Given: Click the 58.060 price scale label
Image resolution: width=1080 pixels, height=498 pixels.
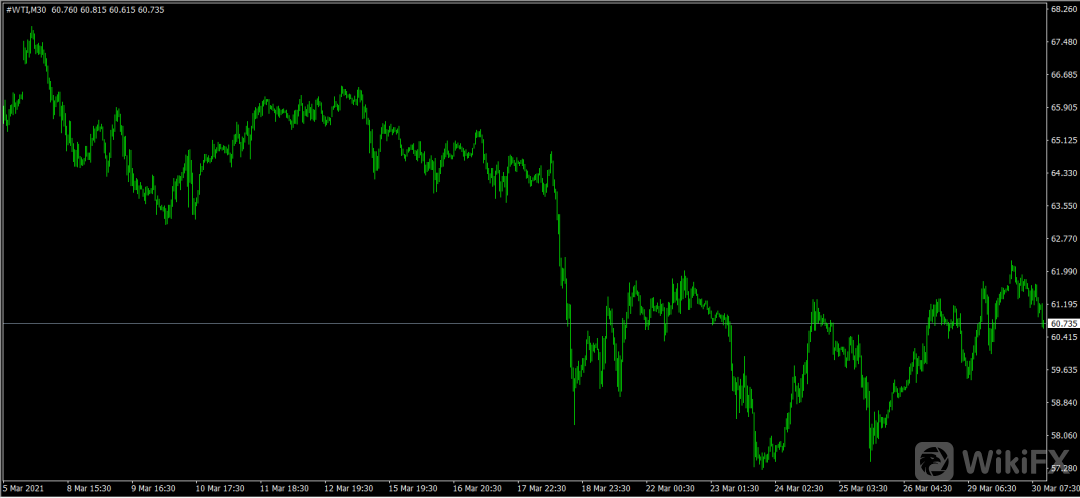Looking at the screenshot, I should tap(1062, 436).
